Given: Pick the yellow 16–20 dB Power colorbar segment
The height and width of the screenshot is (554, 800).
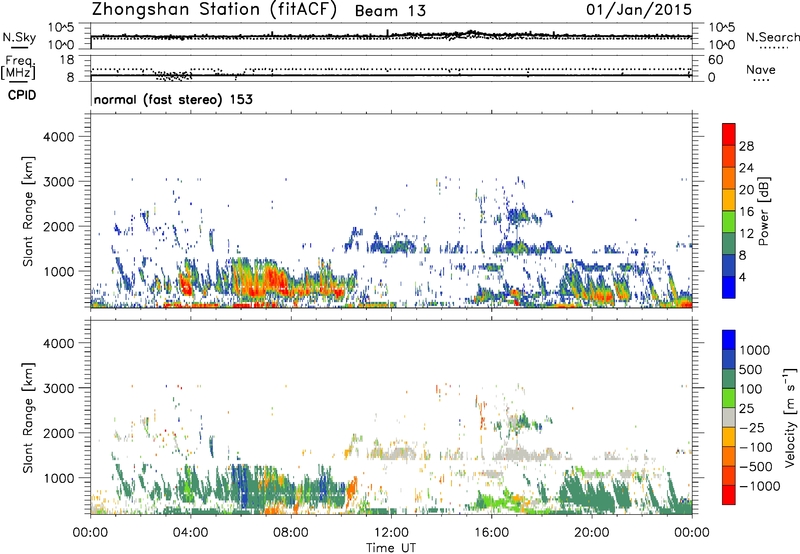Looking at the screenshot, I should [729, 201].
